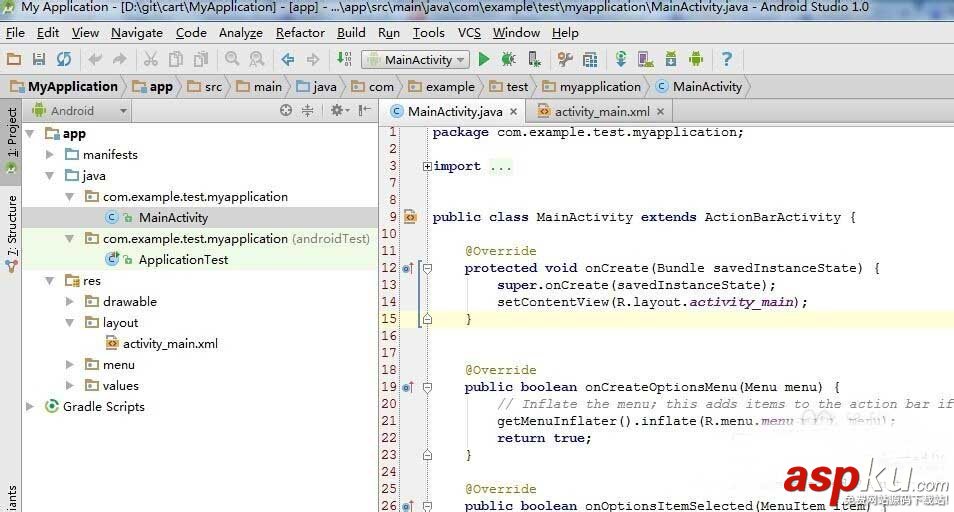Toggle the 1: Project side tab
Image resolution: width=954 pixels, height=512 pixels.
[12, 140]
